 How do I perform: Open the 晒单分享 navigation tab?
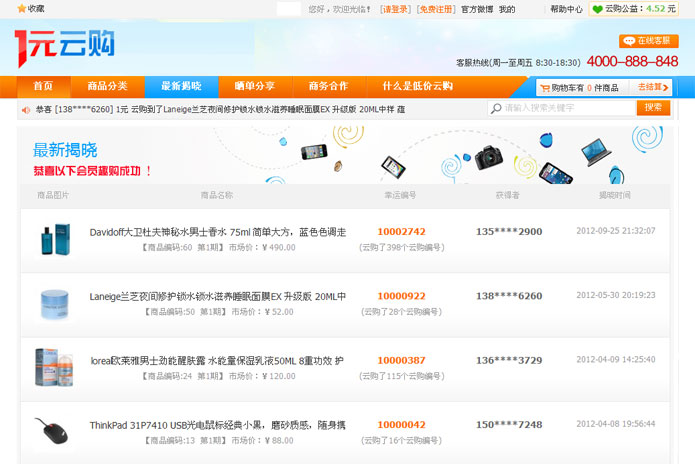pyautogui.click(x=255, y=86)
